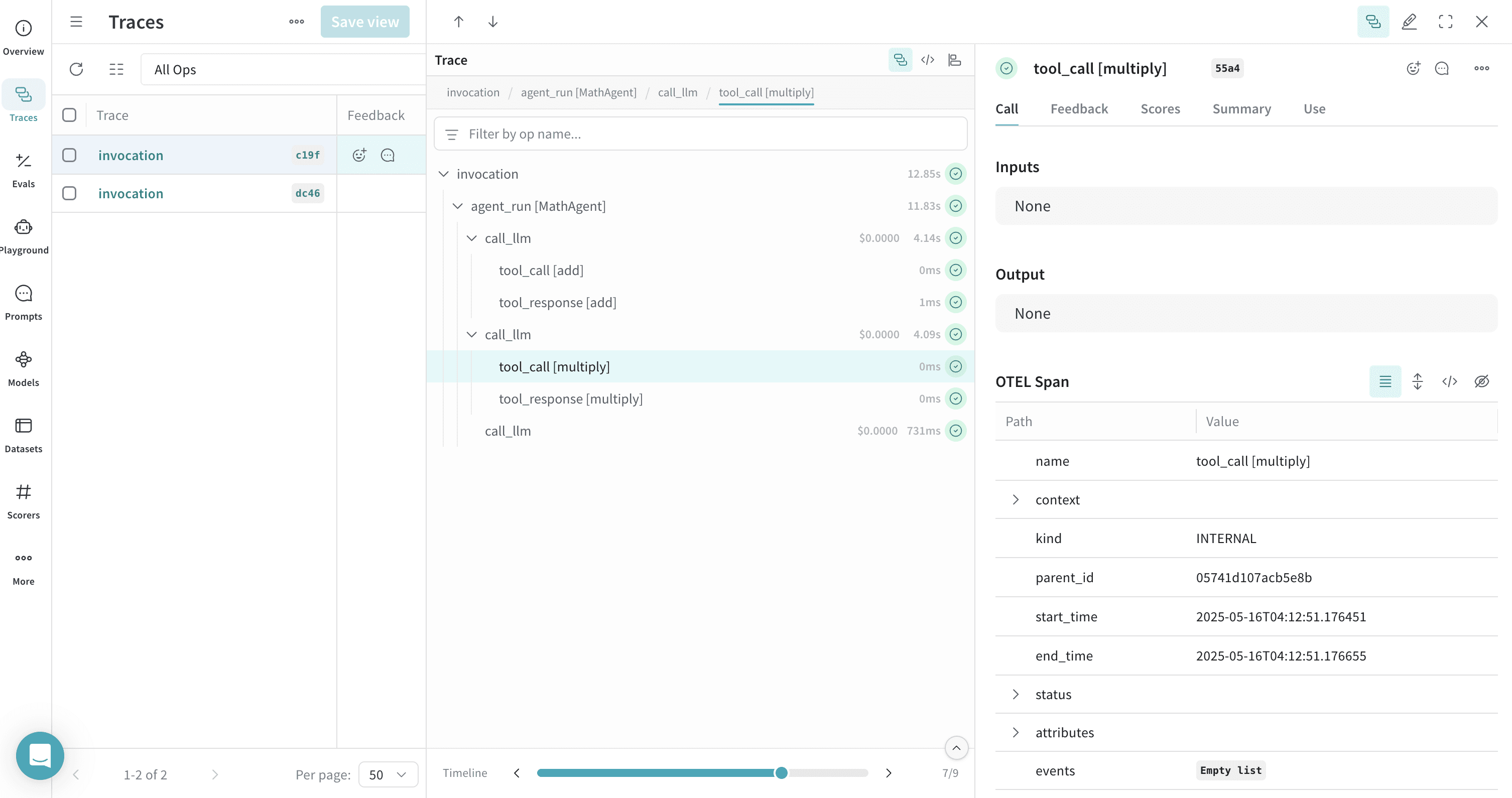
Task: Open the All Ops filter dropdown
Action: pyautogui.click(x=283, y=69)
